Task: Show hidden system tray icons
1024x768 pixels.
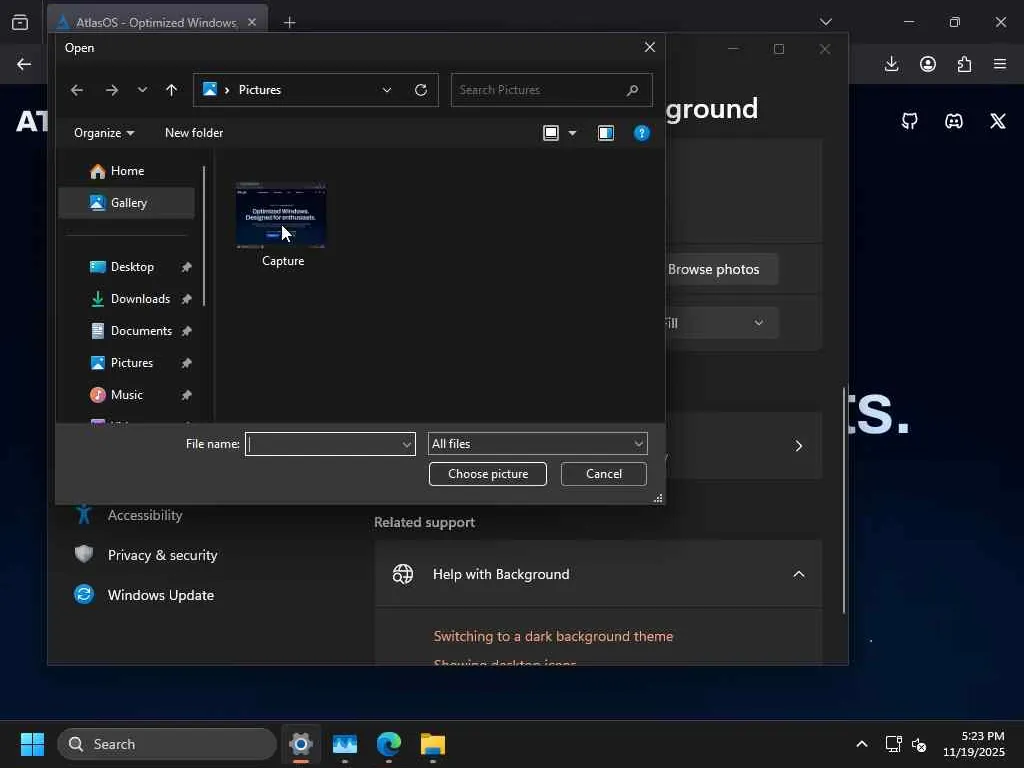Action: (x=861, y=744)
